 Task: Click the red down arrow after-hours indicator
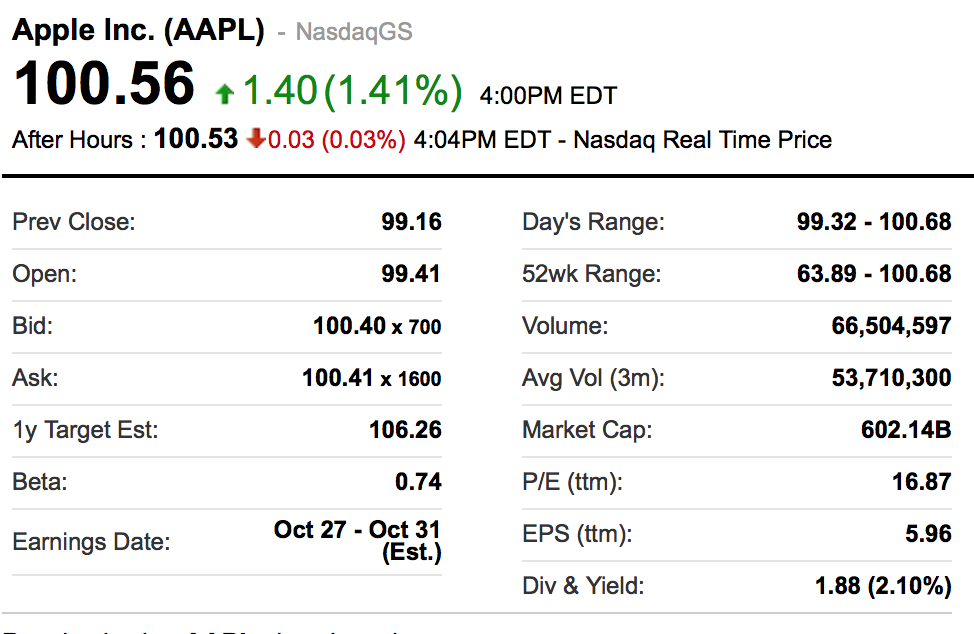pyautogui.click(x=255, y=140)
